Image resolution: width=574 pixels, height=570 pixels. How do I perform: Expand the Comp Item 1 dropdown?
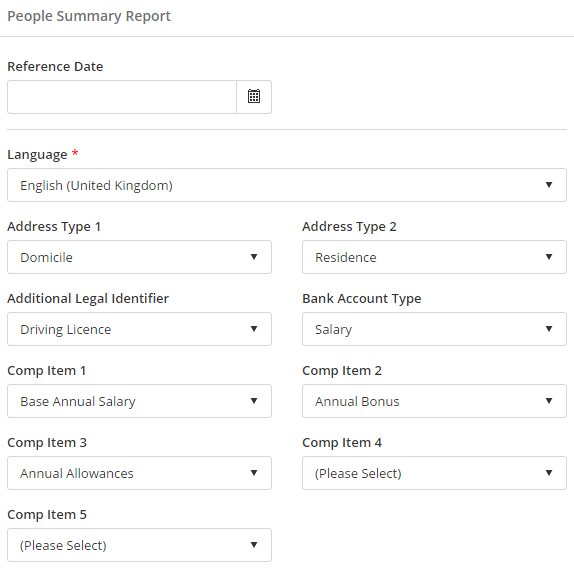[x=139, y=401]
